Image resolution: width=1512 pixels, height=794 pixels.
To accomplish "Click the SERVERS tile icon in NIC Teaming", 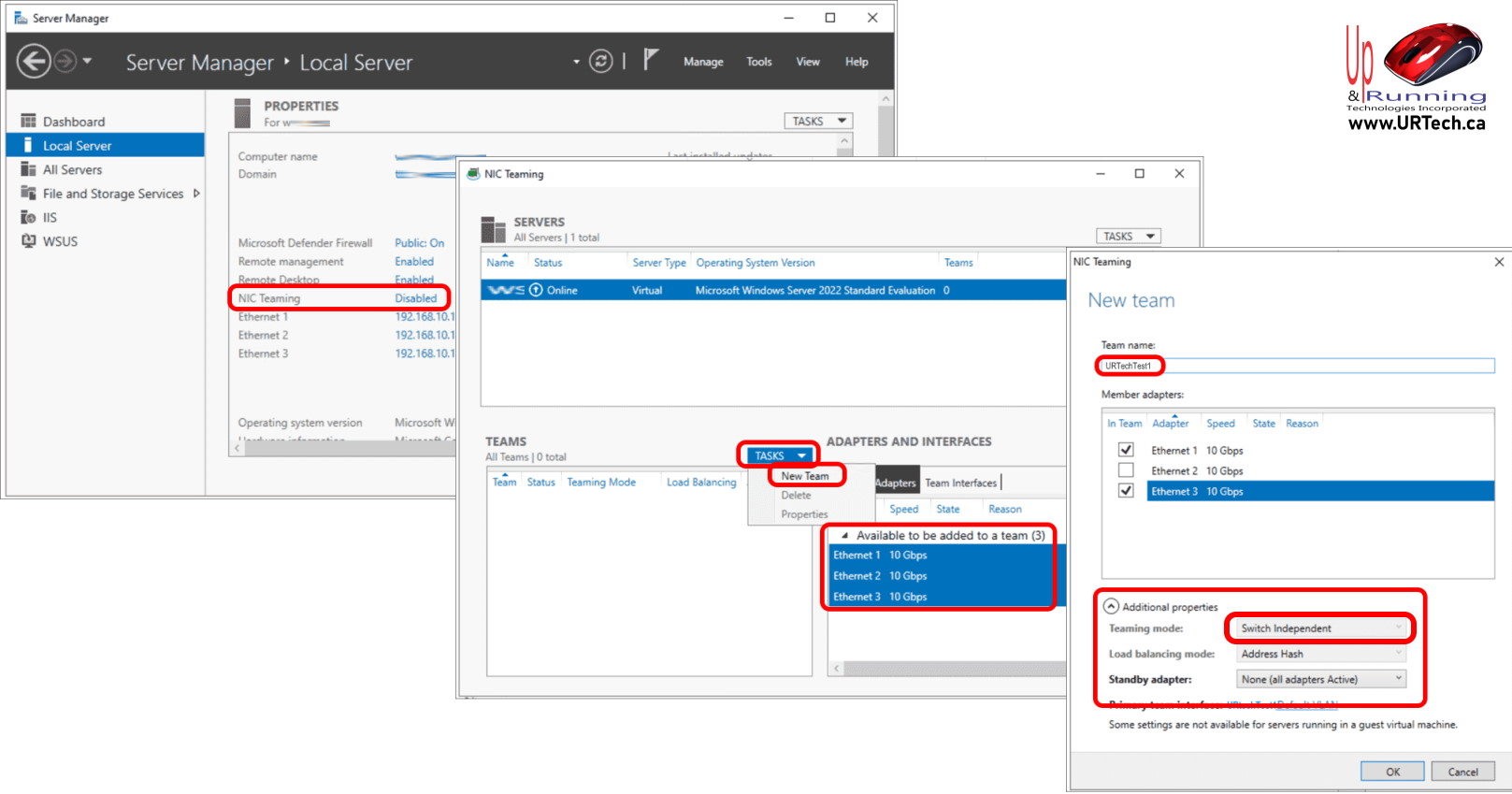I will [493, 229].
